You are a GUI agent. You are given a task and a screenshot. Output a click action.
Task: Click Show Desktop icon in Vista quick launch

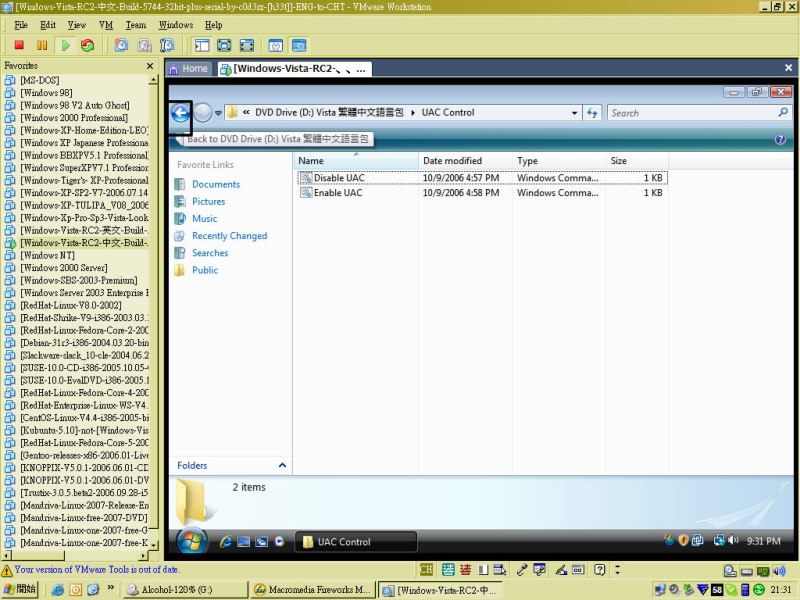click(x=243, y=542)
